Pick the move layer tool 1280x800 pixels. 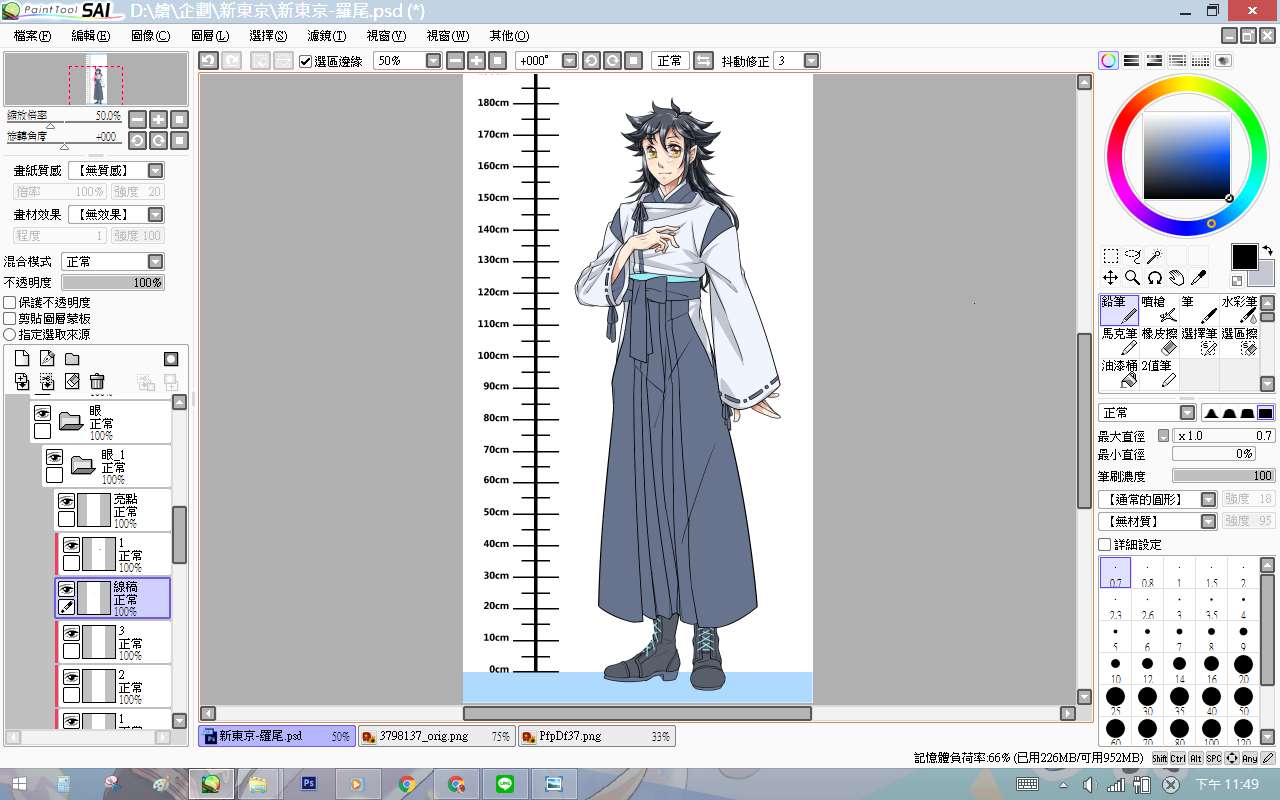pos(1111,277)
